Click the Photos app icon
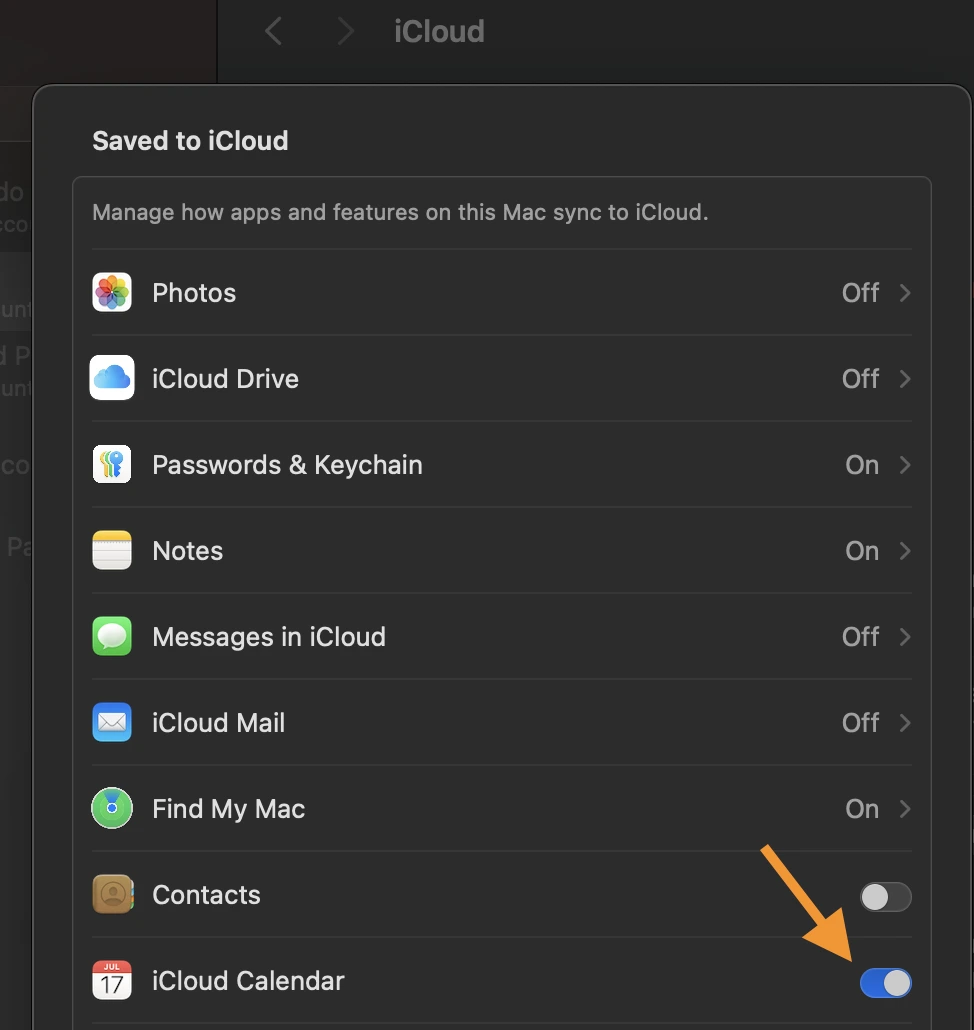This screenshot has height=1030, width=974. click(x=112, y=292)
